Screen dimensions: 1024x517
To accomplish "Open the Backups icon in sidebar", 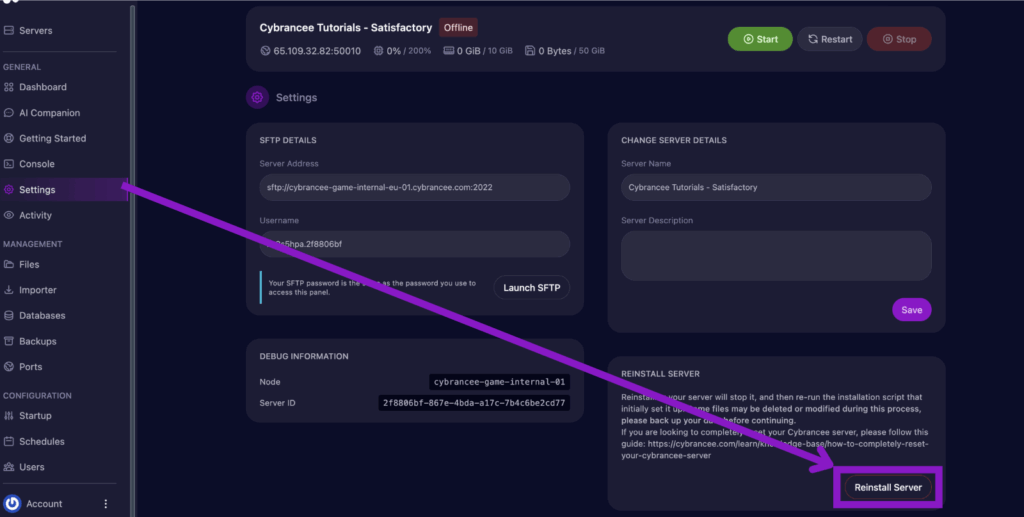I will click(x=9, y=342).
